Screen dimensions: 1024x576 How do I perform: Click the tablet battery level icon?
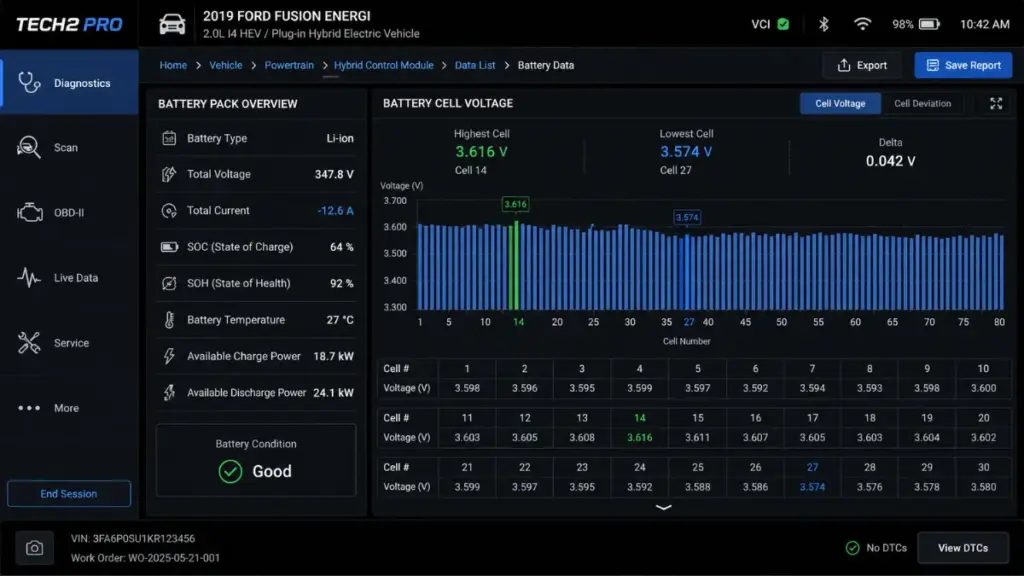click(929, 24)
